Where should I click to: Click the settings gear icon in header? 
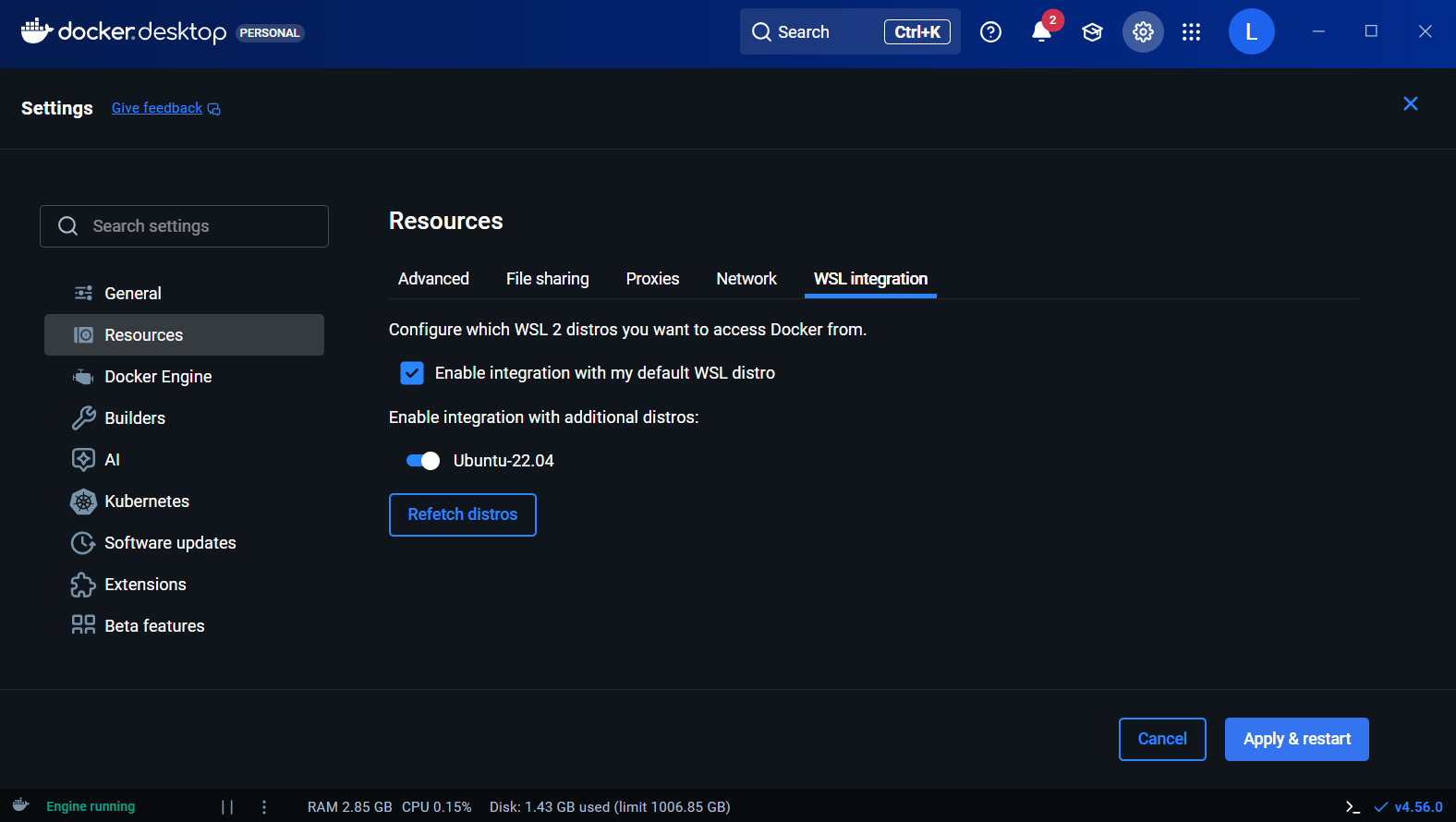(x=1143, y=32)
